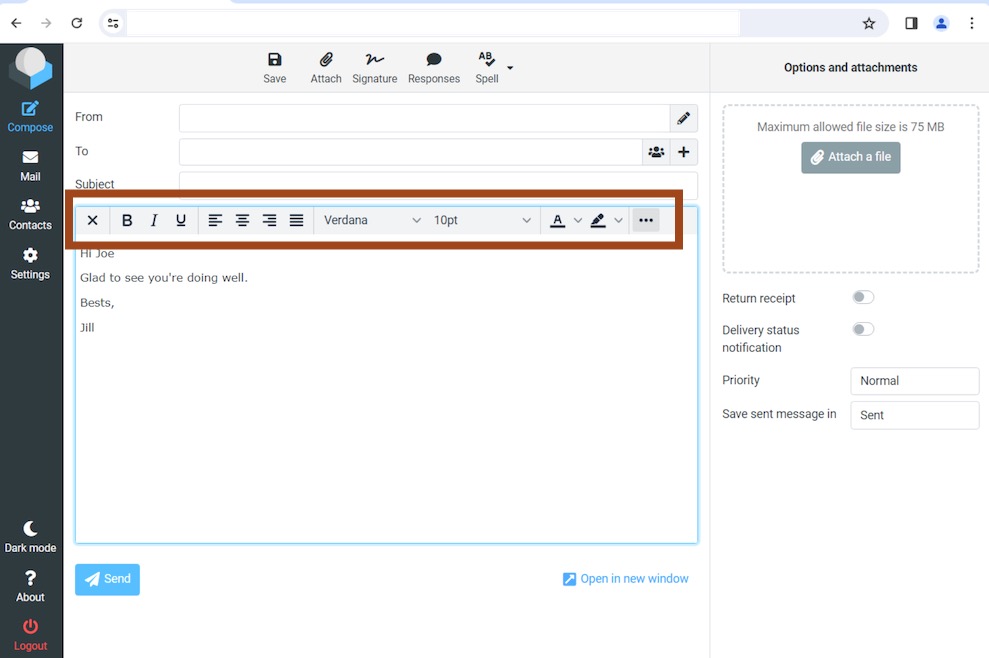Click the add contacts icon beside To
989x658 pixels.
click(656, 152)
